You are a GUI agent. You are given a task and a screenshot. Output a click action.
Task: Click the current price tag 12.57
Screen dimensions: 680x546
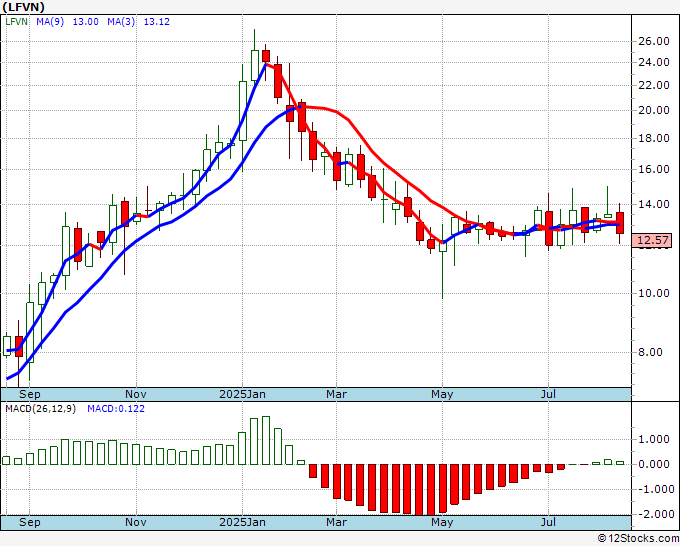point(651,240)
